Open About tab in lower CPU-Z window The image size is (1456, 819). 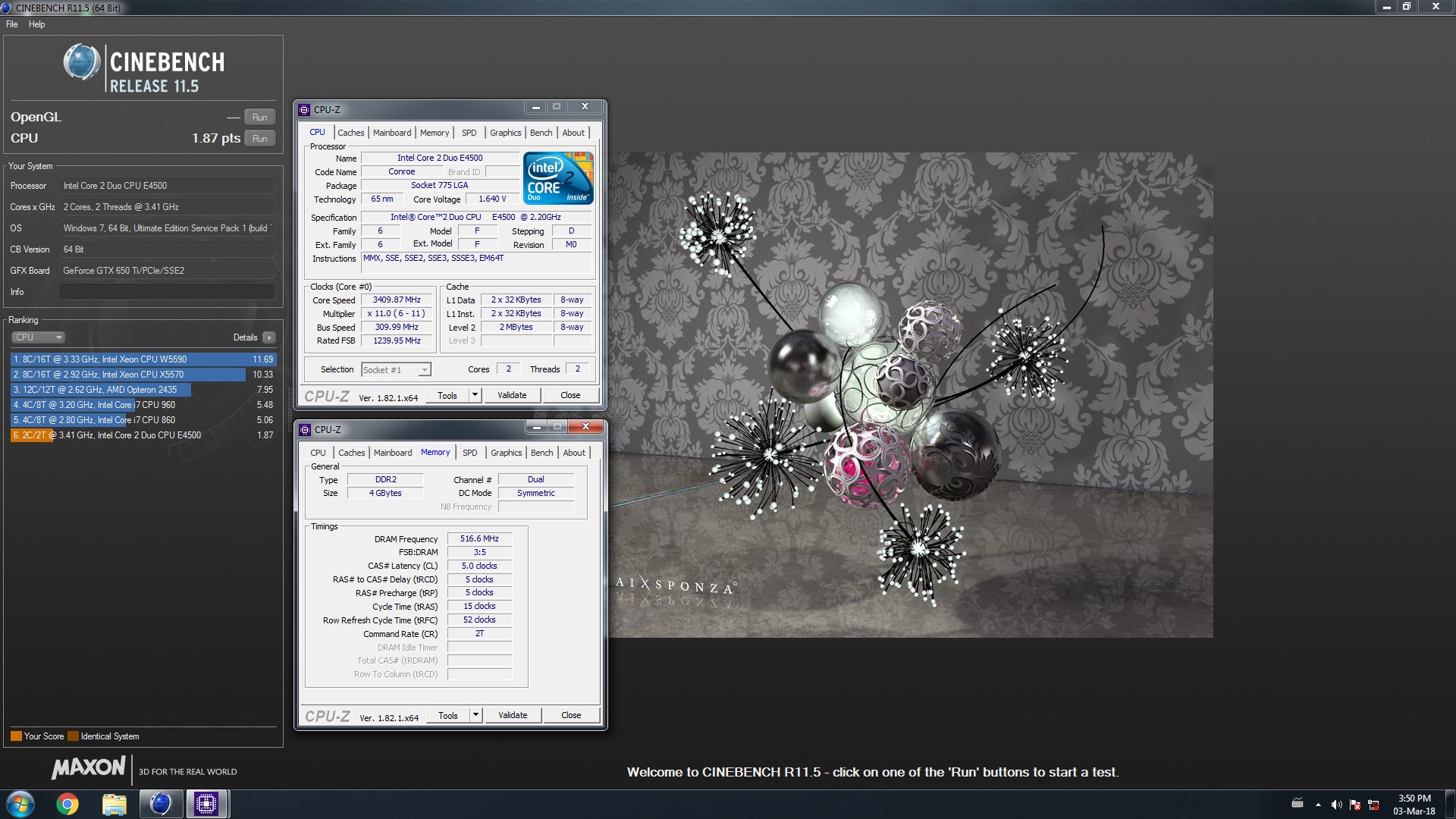(x=574, y=453)
